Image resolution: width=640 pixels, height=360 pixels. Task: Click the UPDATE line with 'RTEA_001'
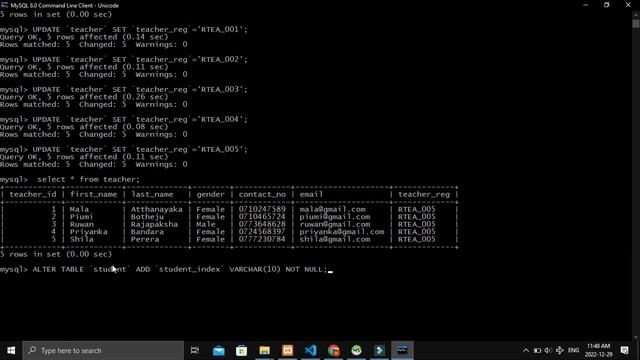(140, 29)
